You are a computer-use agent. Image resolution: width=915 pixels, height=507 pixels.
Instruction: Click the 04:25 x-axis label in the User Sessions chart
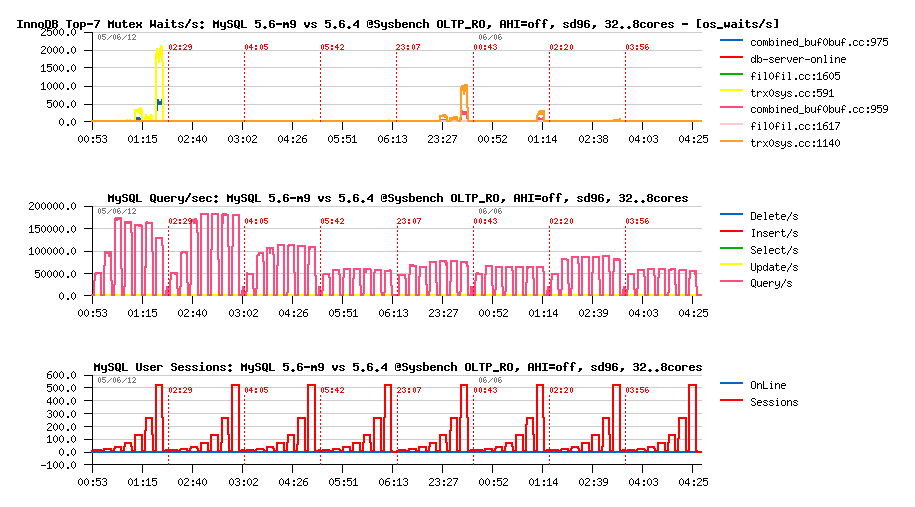(x=693, y=482)
